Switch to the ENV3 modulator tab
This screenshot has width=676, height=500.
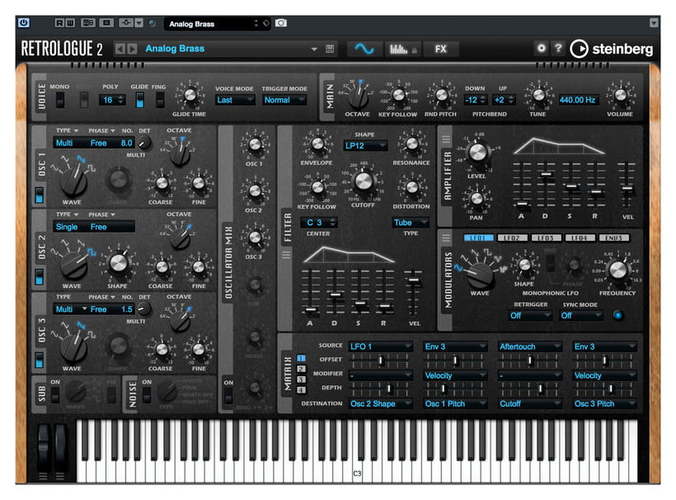coord(614,238)
